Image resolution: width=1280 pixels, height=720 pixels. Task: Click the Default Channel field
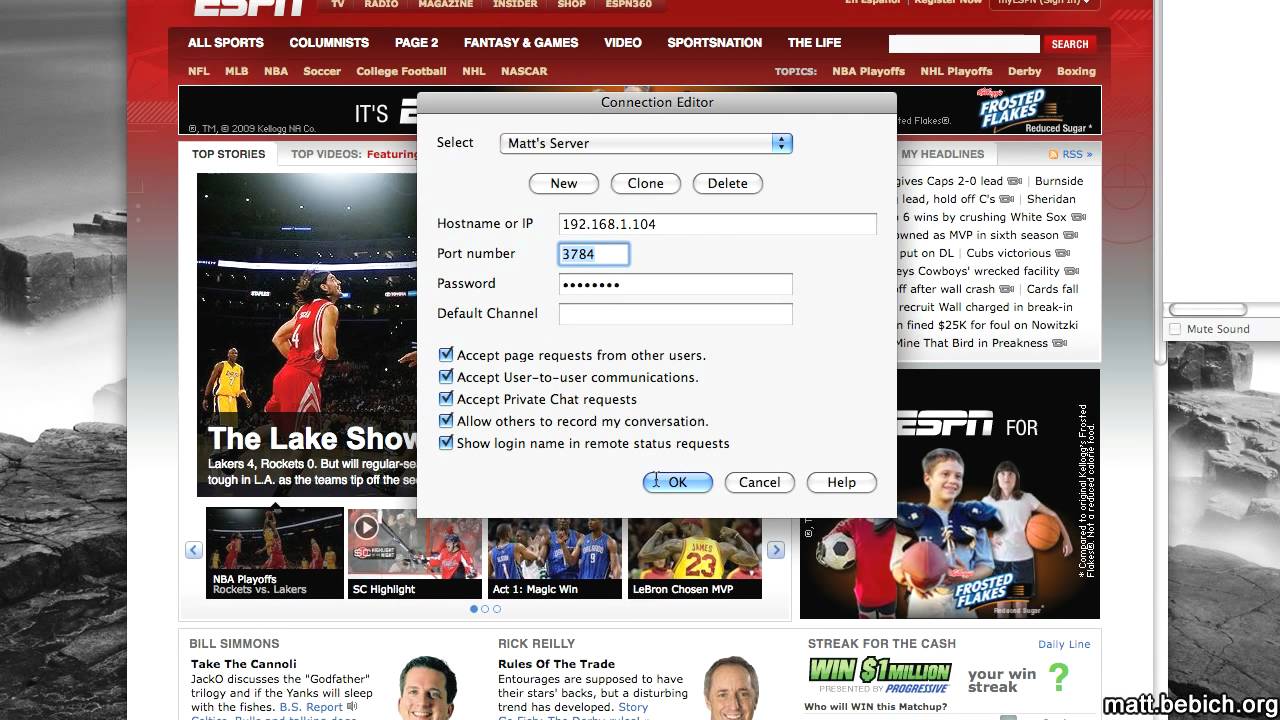[x=675, y=314]
